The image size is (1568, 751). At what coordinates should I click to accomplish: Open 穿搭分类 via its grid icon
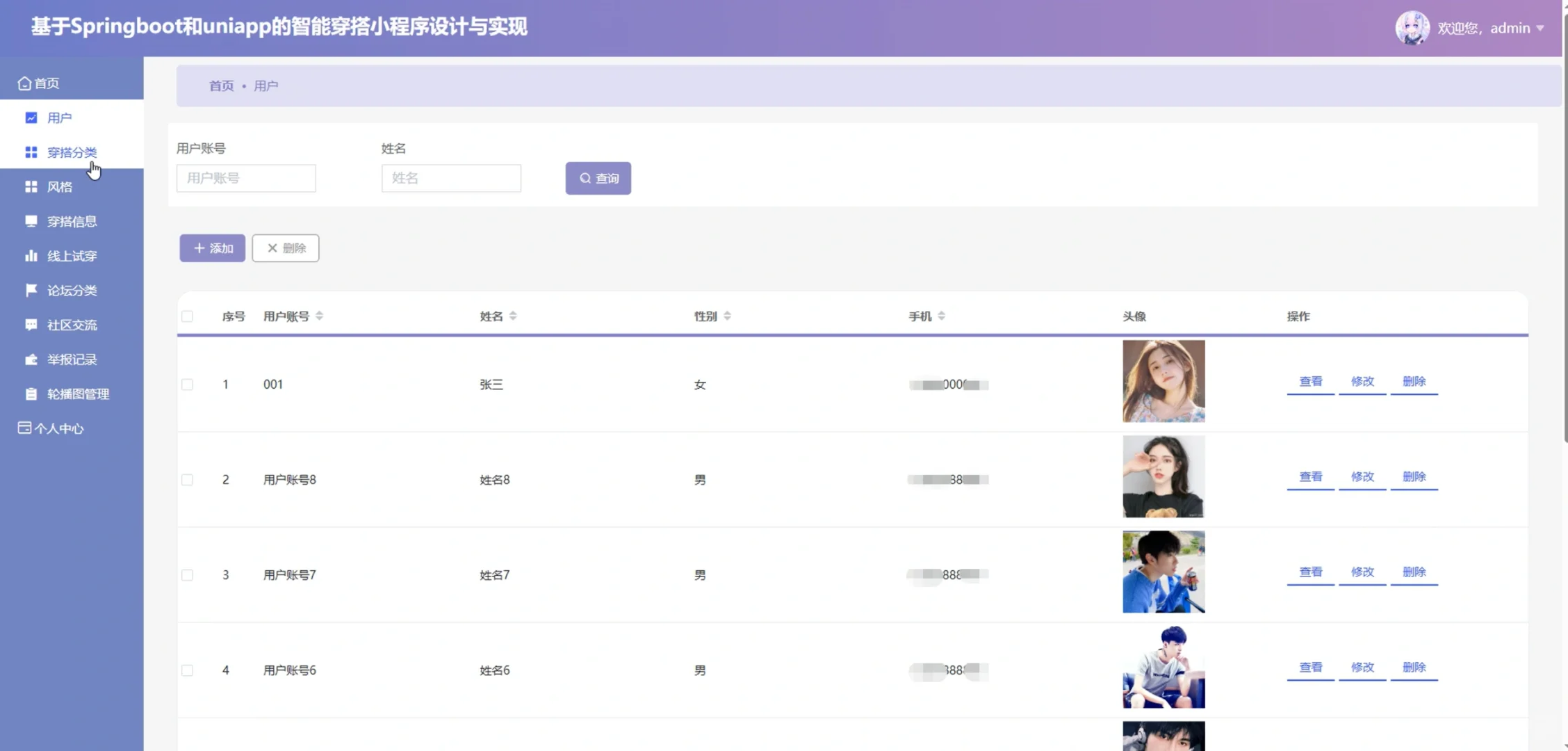[31, 152]
